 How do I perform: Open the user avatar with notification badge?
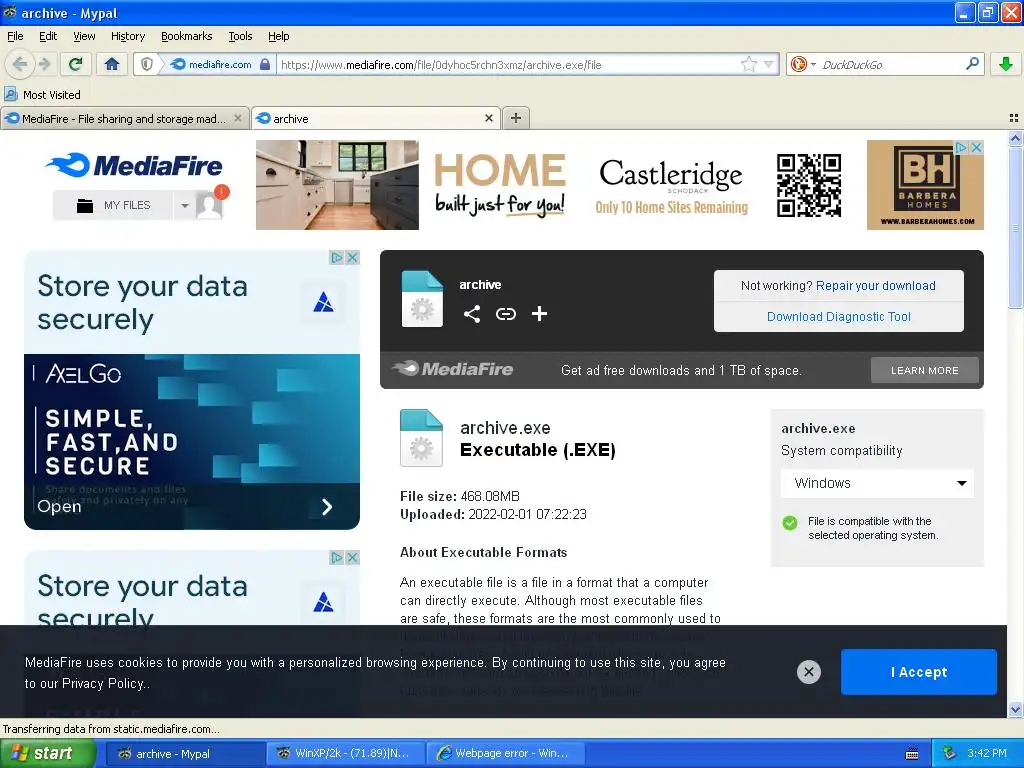[x=211, y=203]
